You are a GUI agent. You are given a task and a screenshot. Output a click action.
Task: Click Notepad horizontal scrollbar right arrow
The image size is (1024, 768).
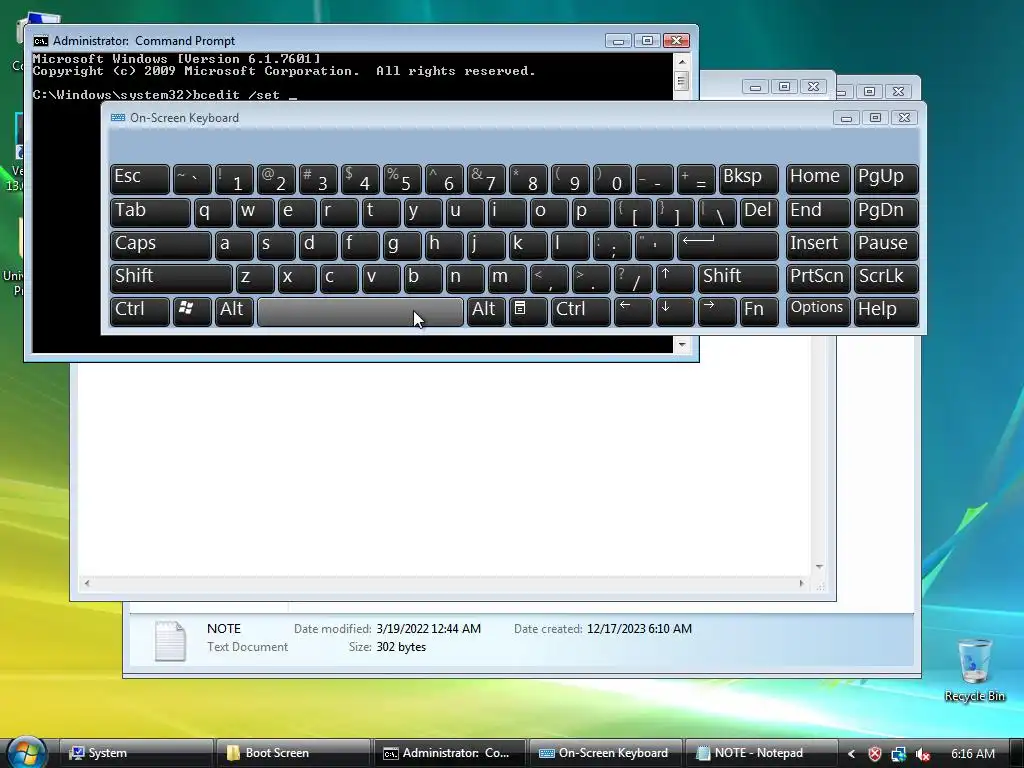pyautogui.click(x=801, y=583)
